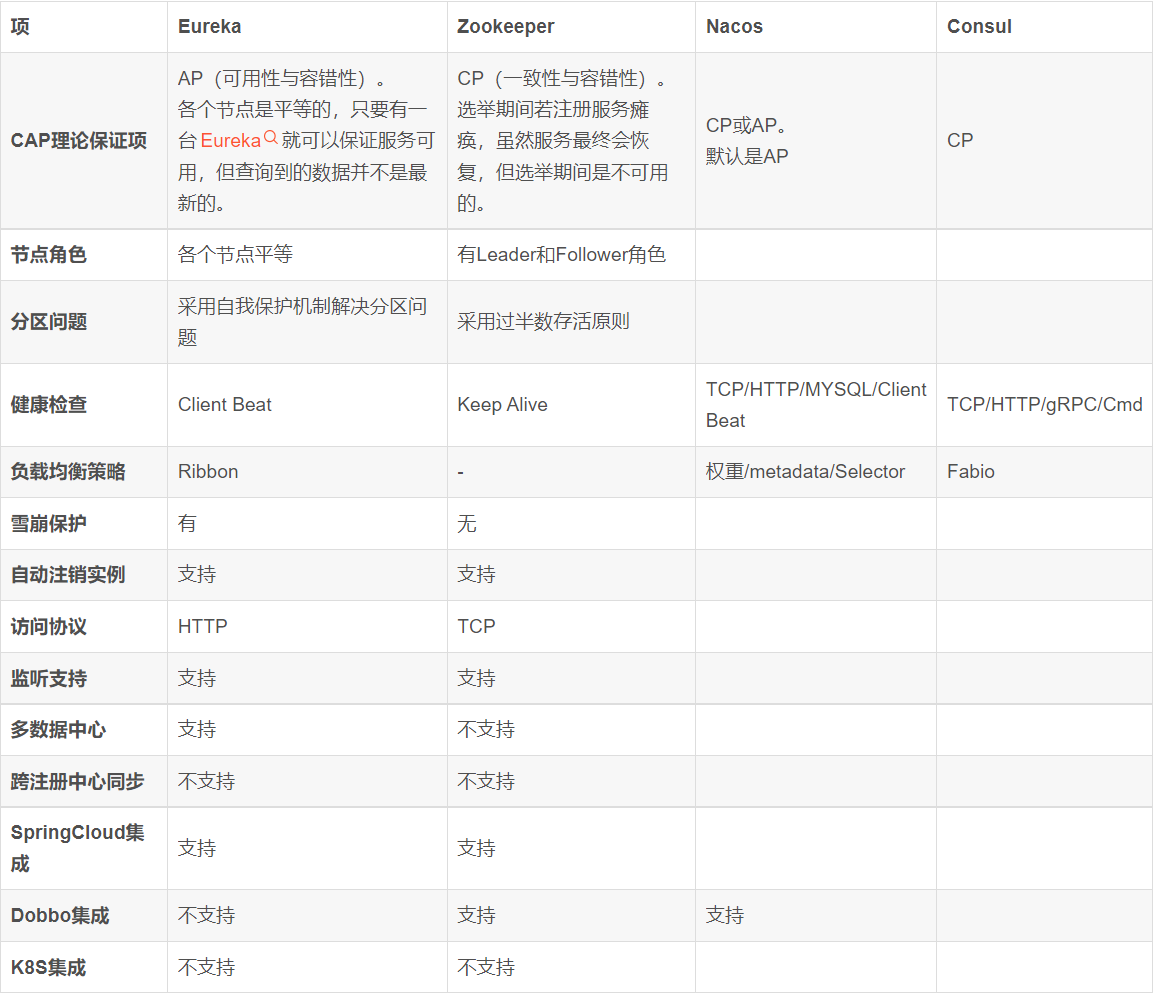Viewport: 1153px width, 993px height.
Task: Click the '-' cell in 负载均衡策略 row
Action: (571, 471)
